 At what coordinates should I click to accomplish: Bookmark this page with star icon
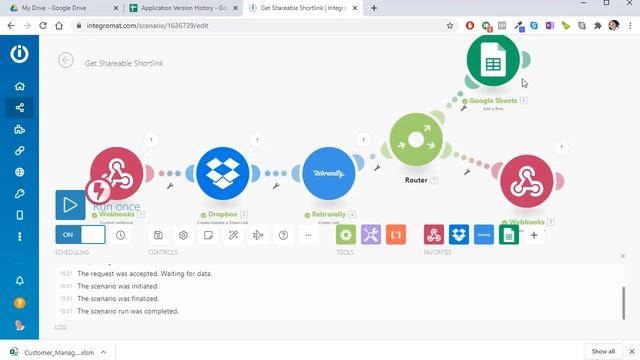coord(450,25)
